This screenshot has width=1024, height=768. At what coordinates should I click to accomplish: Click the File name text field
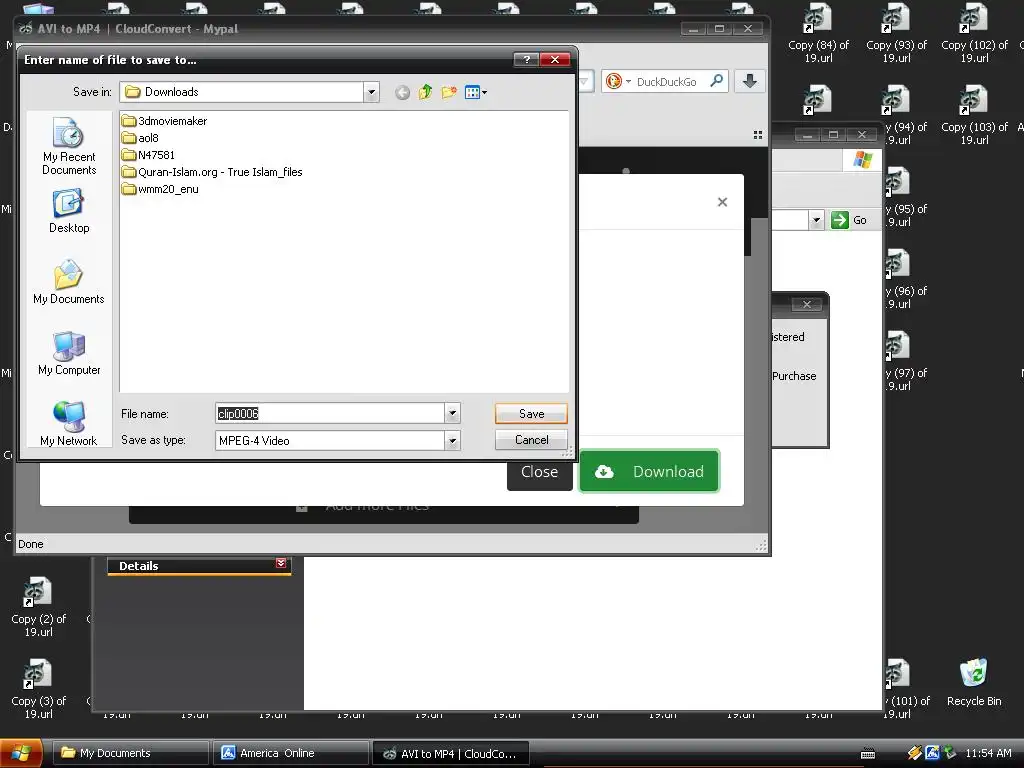(330, 413)
